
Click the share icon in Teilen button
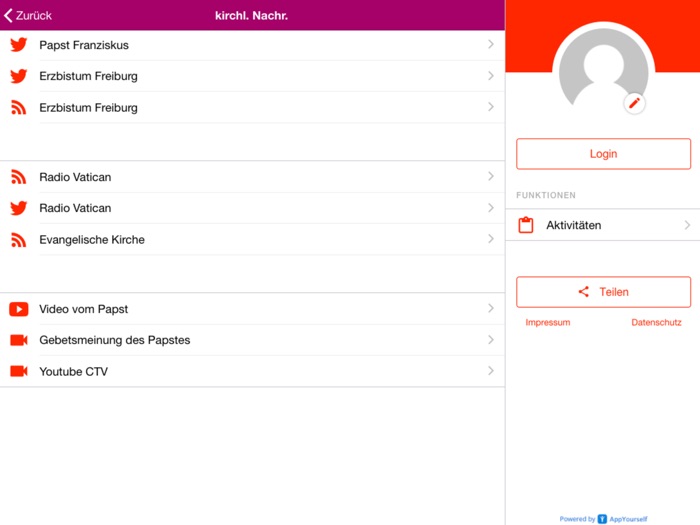coord(583,292)
